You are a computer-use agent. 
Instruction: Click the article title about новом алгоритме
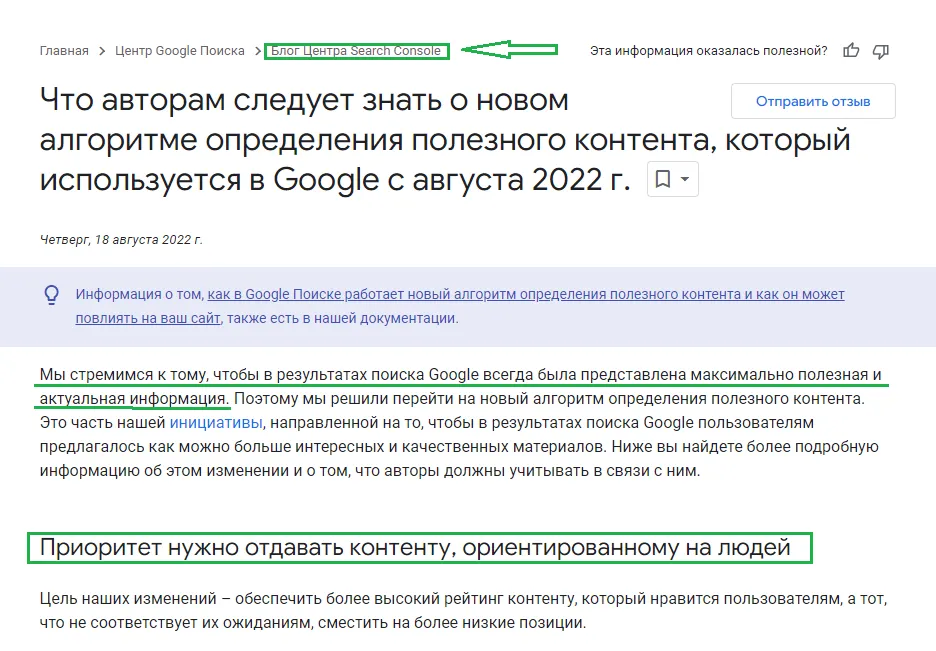tap(444, 140)
